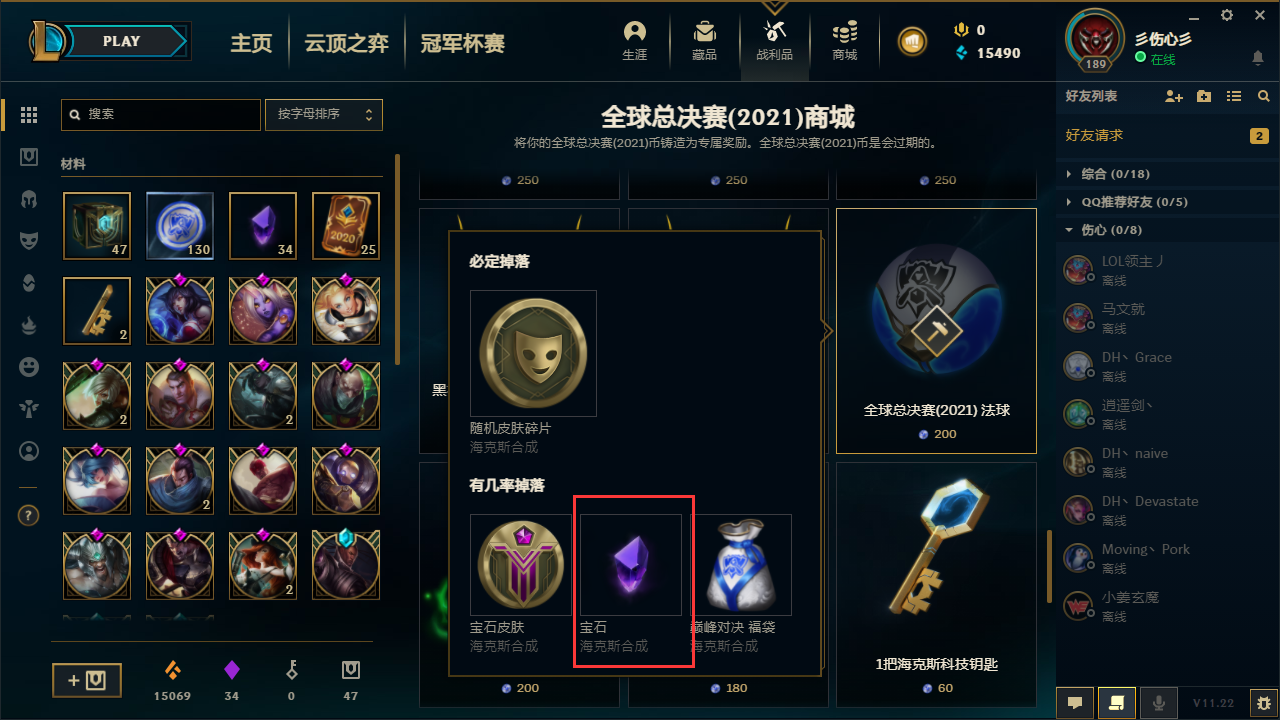Open the help question mark icon

coord(29,516)
